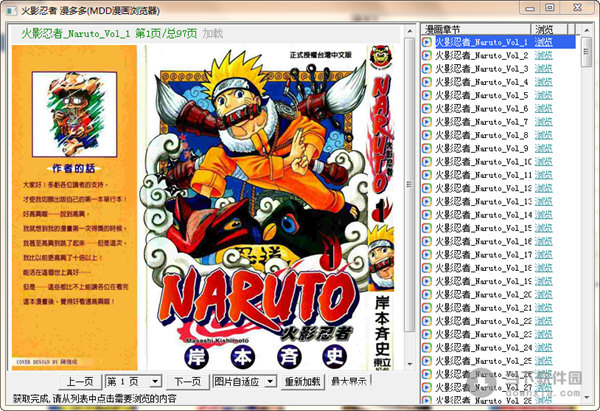
Task: Click the icon beside Naruto_Vol_24 row
Action: click(x=427, y=347)
